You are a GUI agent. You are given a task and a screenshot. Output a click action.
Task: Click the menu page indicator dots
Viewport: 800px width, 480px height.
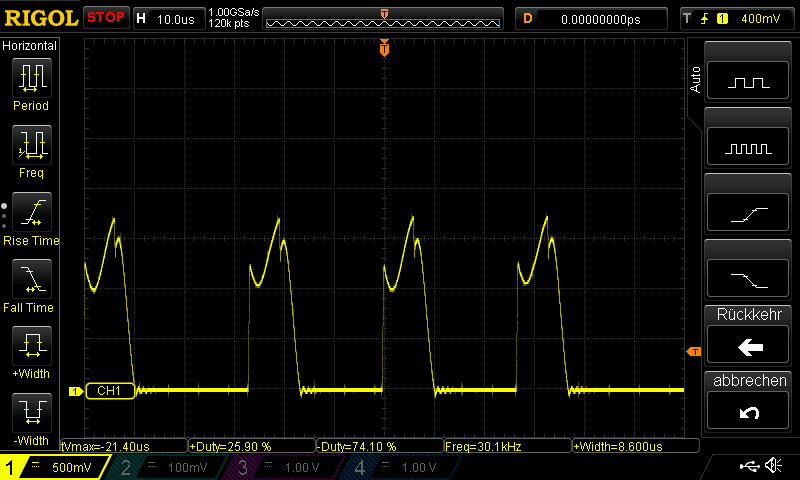click(4, 215)
